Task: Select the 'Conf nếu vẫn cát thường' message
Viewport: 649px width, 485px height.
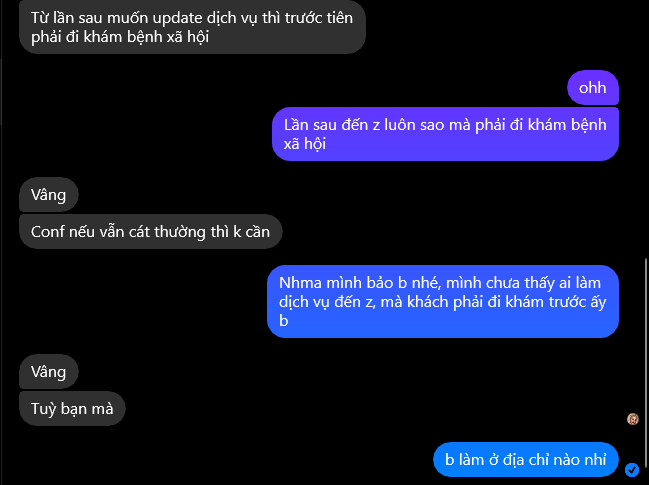Action: point(151,232)
